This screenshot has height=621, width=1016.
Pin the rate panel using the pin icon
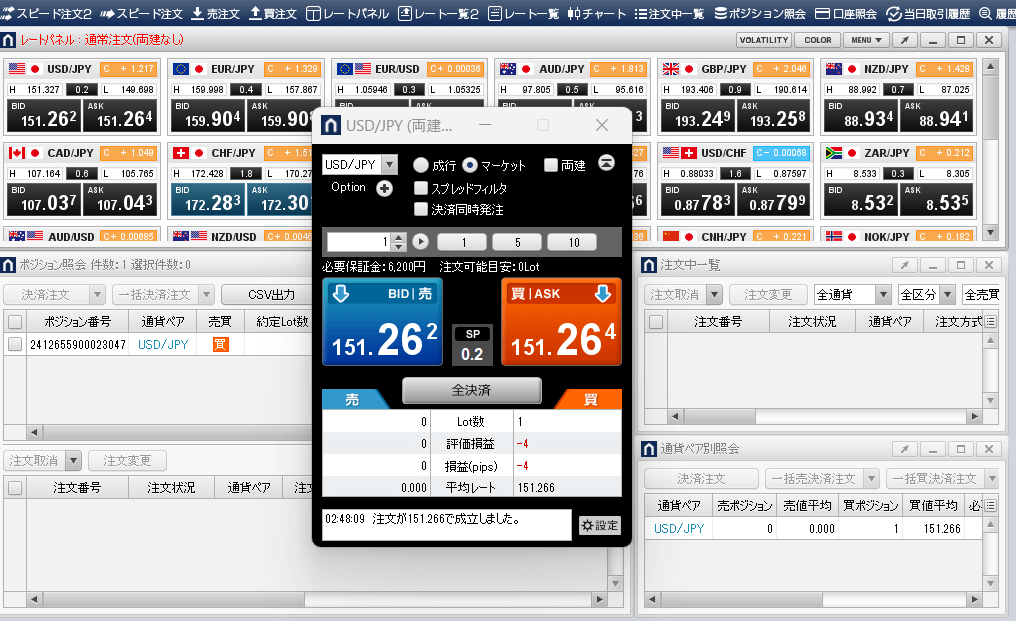coord(902,40)
